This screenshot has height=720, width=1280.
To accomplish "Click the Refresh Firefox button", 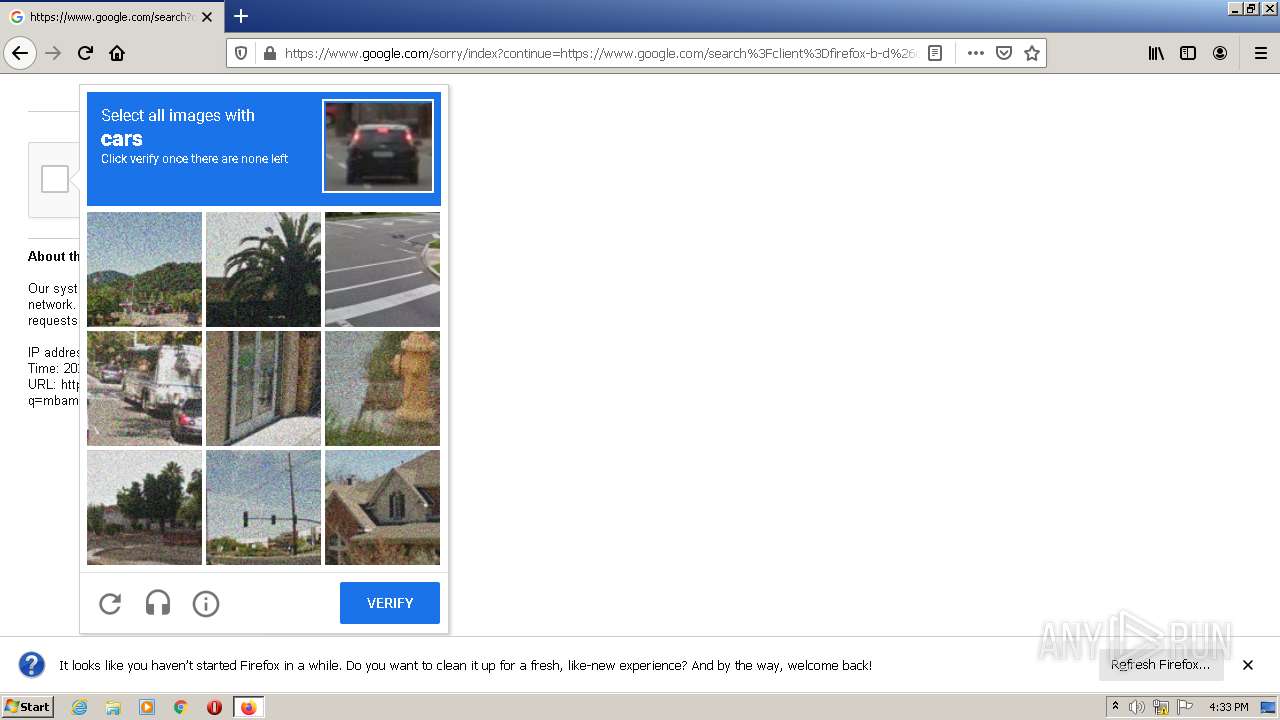I will coord(1160,665).
